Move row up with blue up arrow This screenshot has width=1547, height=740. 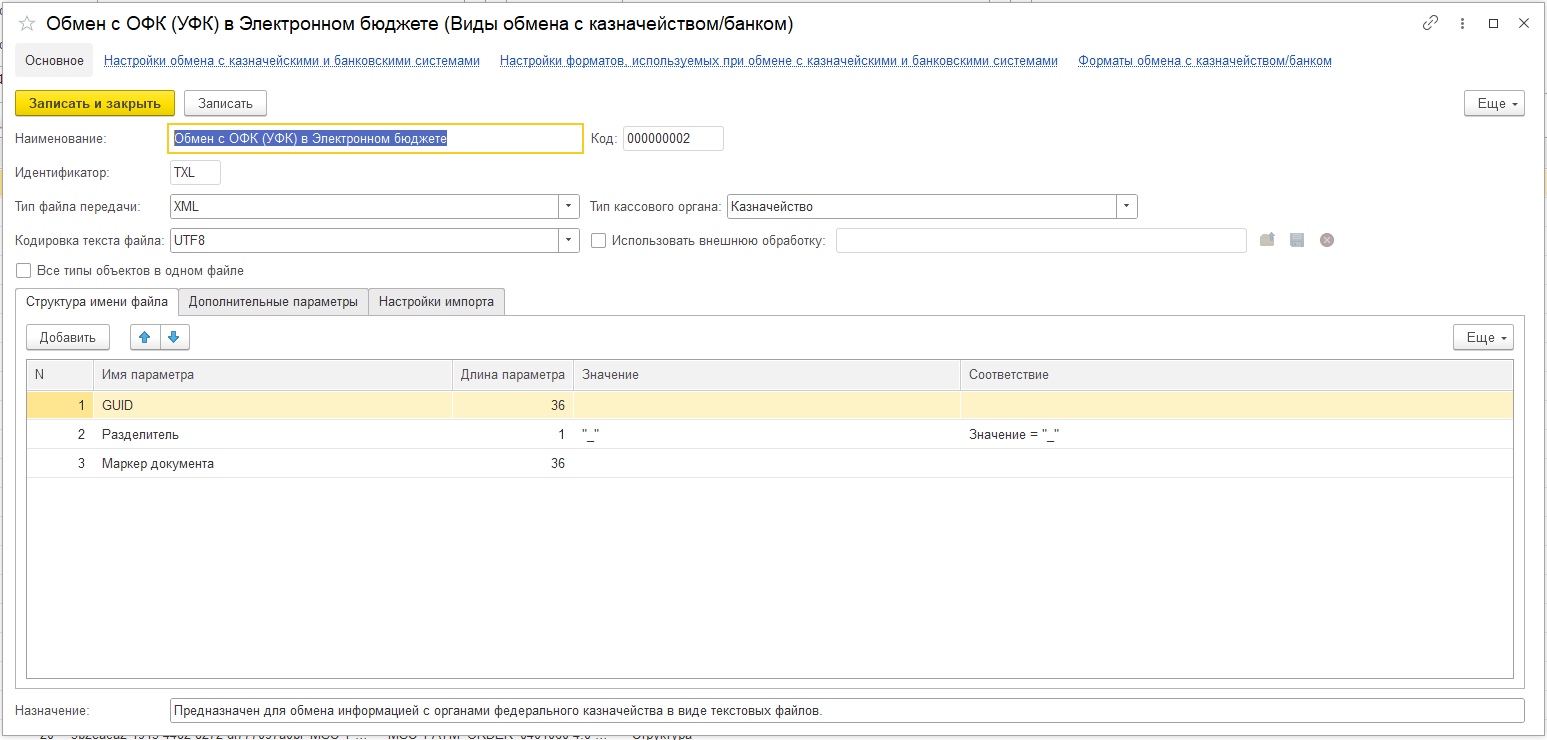(x=145, y=337)
